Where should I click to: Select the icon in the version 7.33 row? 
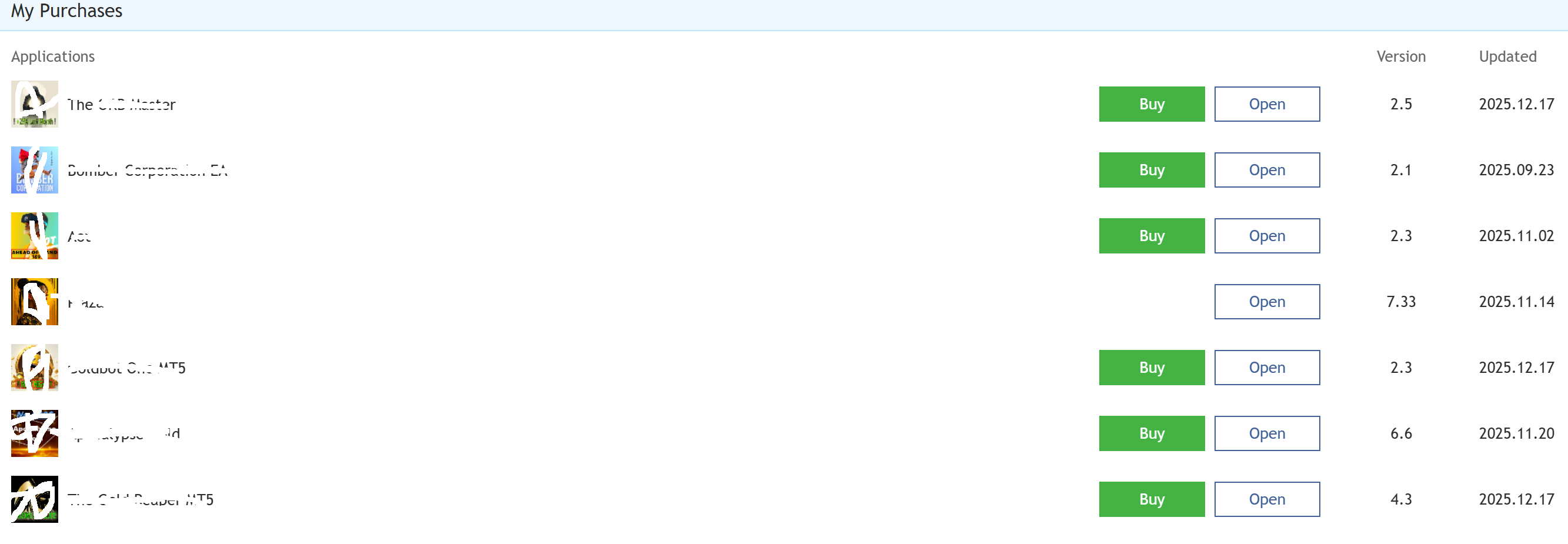(x=35, y=302)
